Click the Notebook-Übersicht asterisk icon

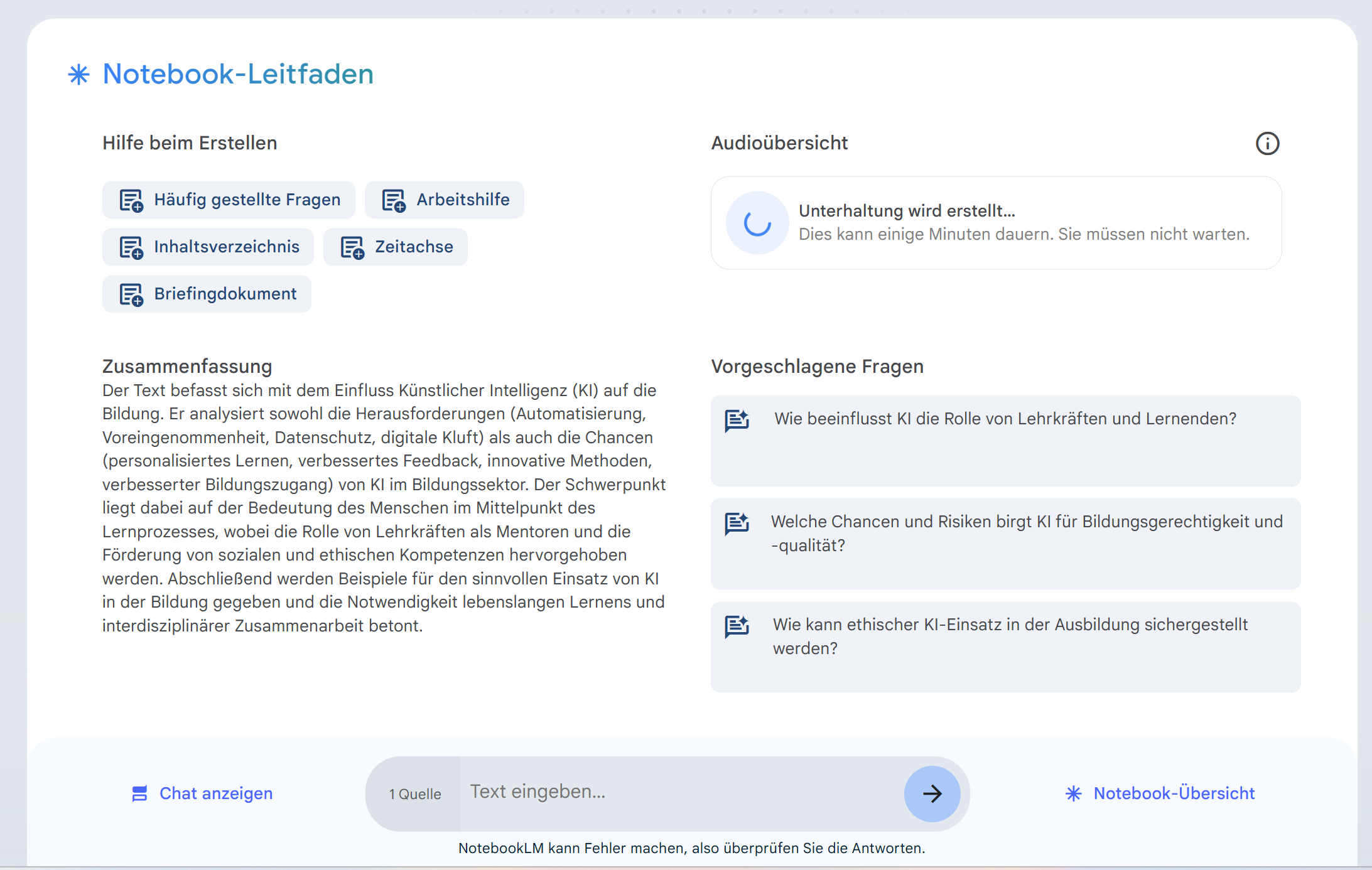tap(1073, 793)
